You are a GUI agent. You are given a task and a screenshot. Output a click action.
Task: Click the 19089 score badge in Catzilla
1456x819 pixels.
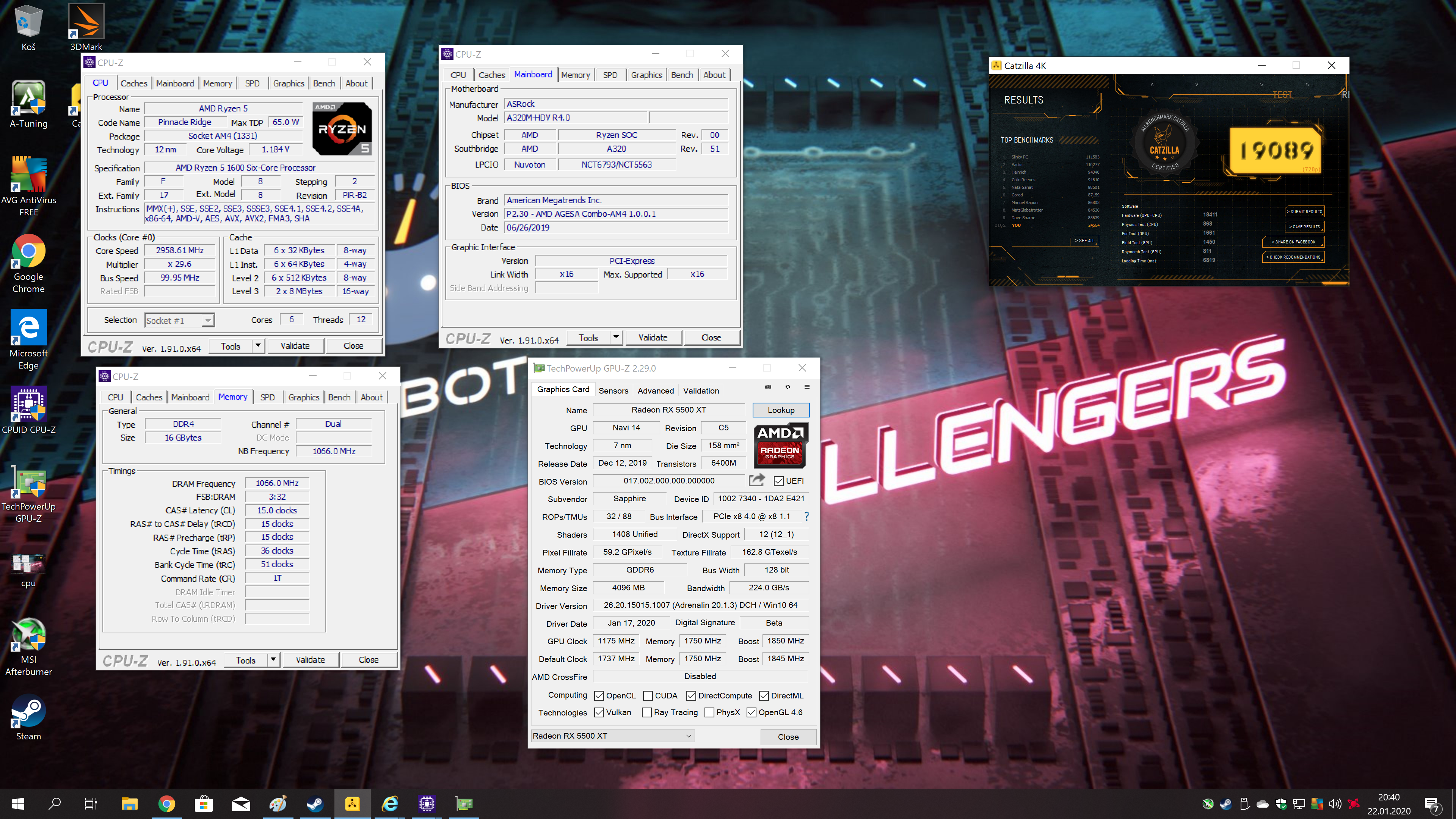[1276, 151]
